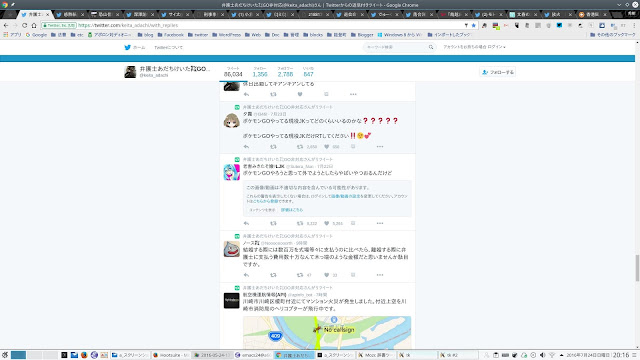
Task: Open Firefox from the taskbar
Action: (x=84, y=355)
